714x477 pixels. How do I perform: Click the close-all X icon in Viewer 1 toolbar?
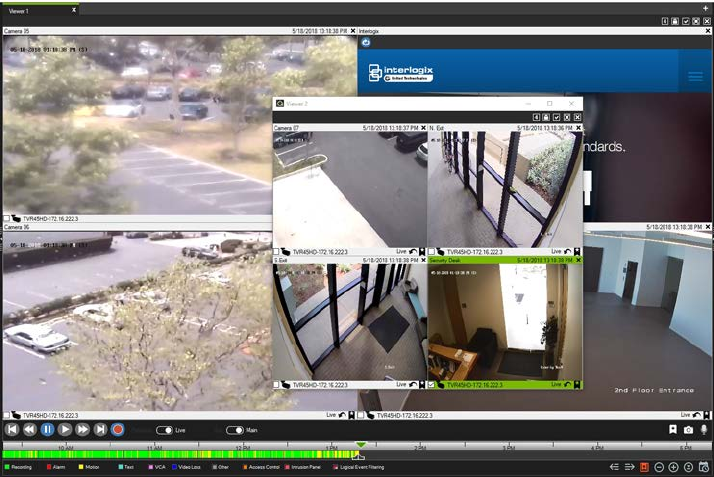tap(706, 21)
